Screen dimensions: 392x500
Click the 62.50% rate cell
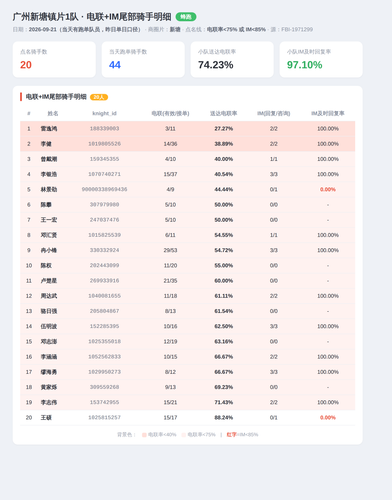223,326
